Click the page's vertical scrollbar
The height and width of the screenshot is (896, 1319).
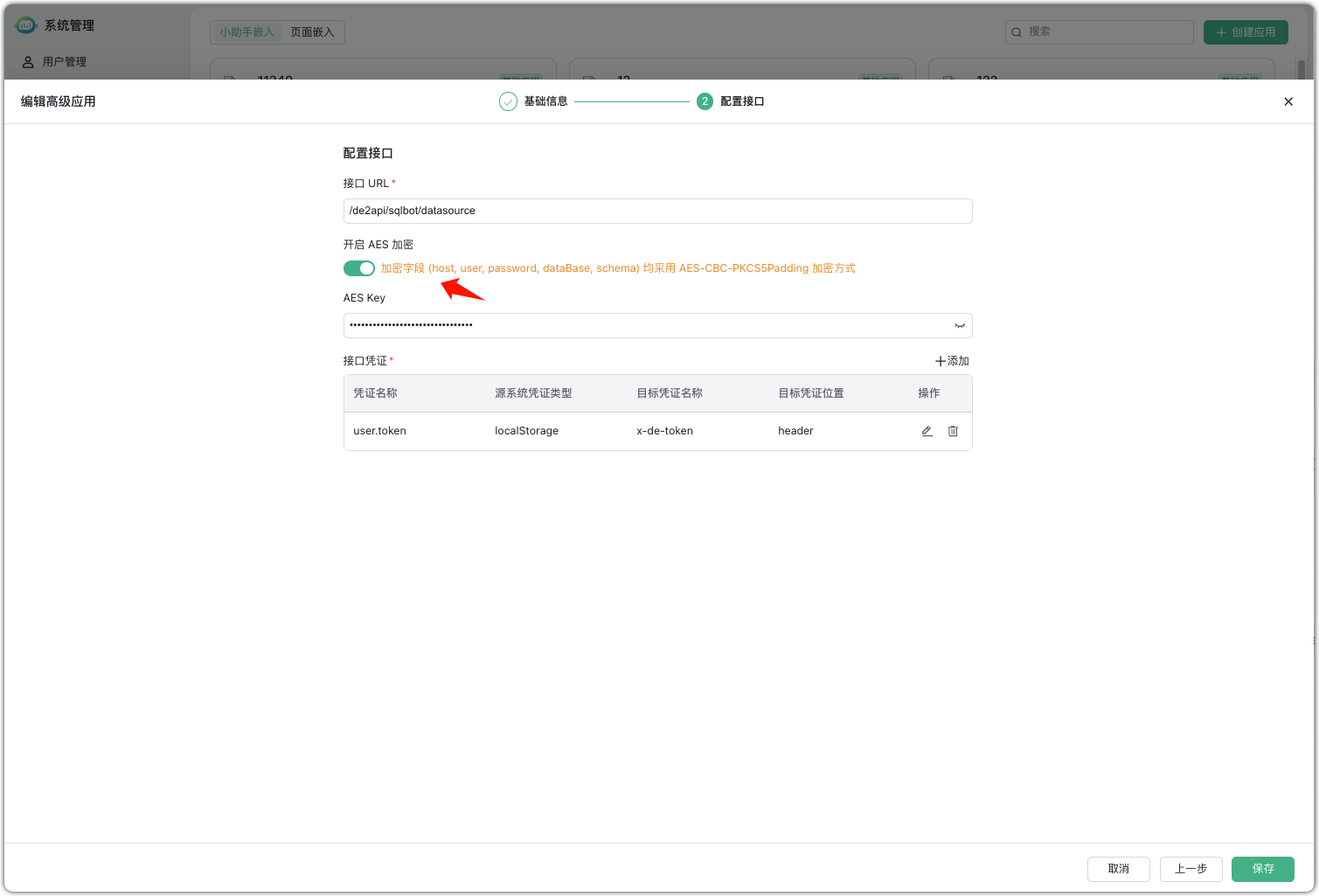pos(1301,70)
